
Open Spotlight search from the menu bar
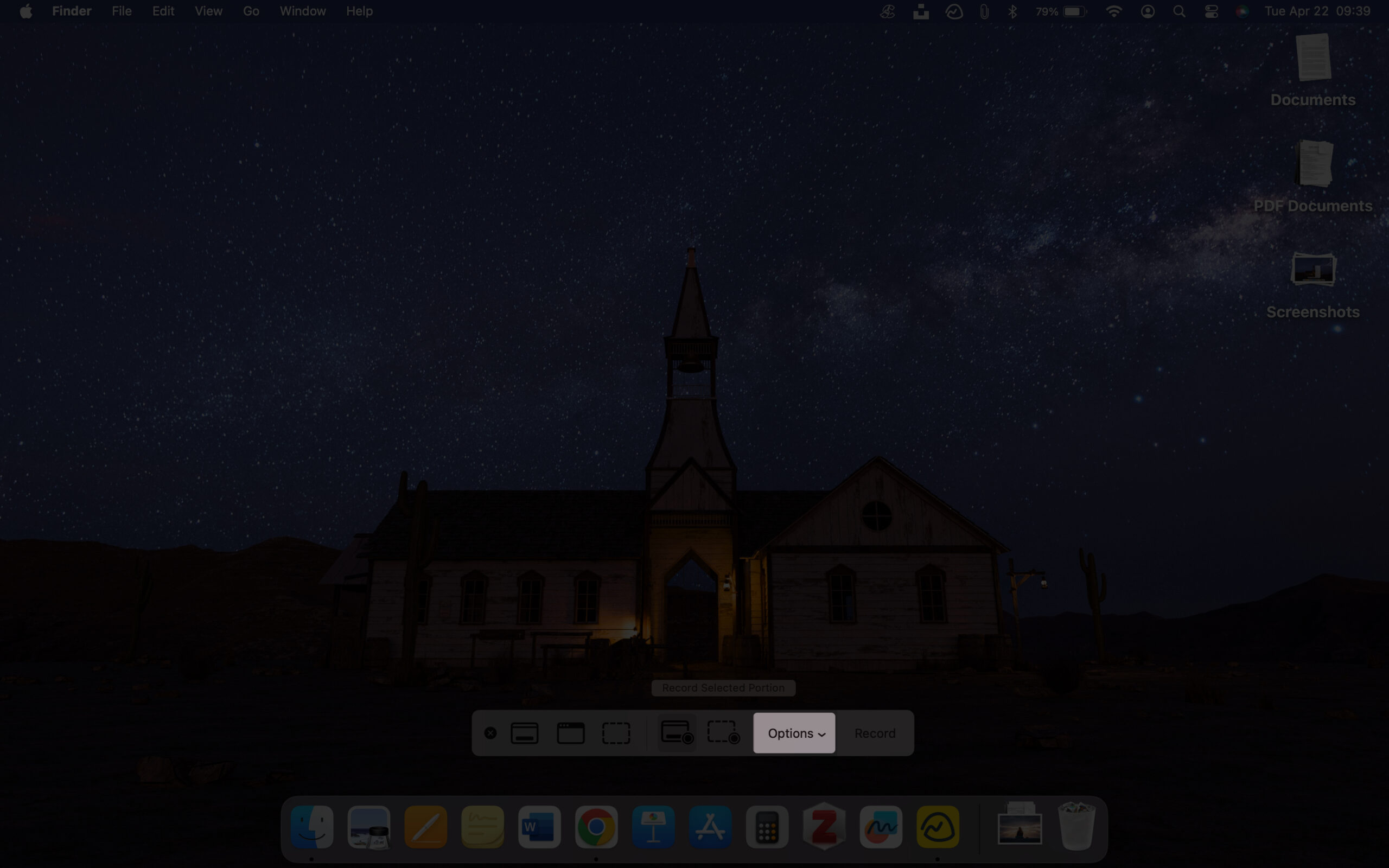1179,10
